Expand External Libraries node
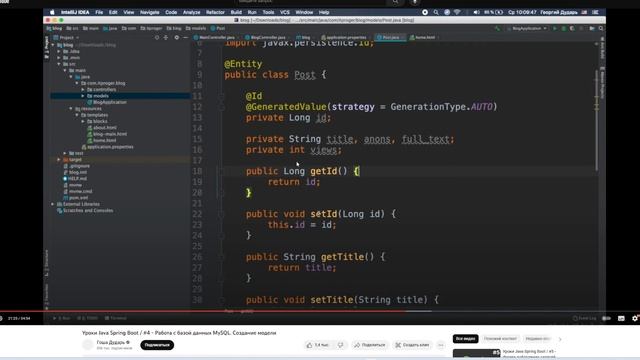Image resolution: width=640 pixels, height=360 pixels. click(x=53, y=204)
